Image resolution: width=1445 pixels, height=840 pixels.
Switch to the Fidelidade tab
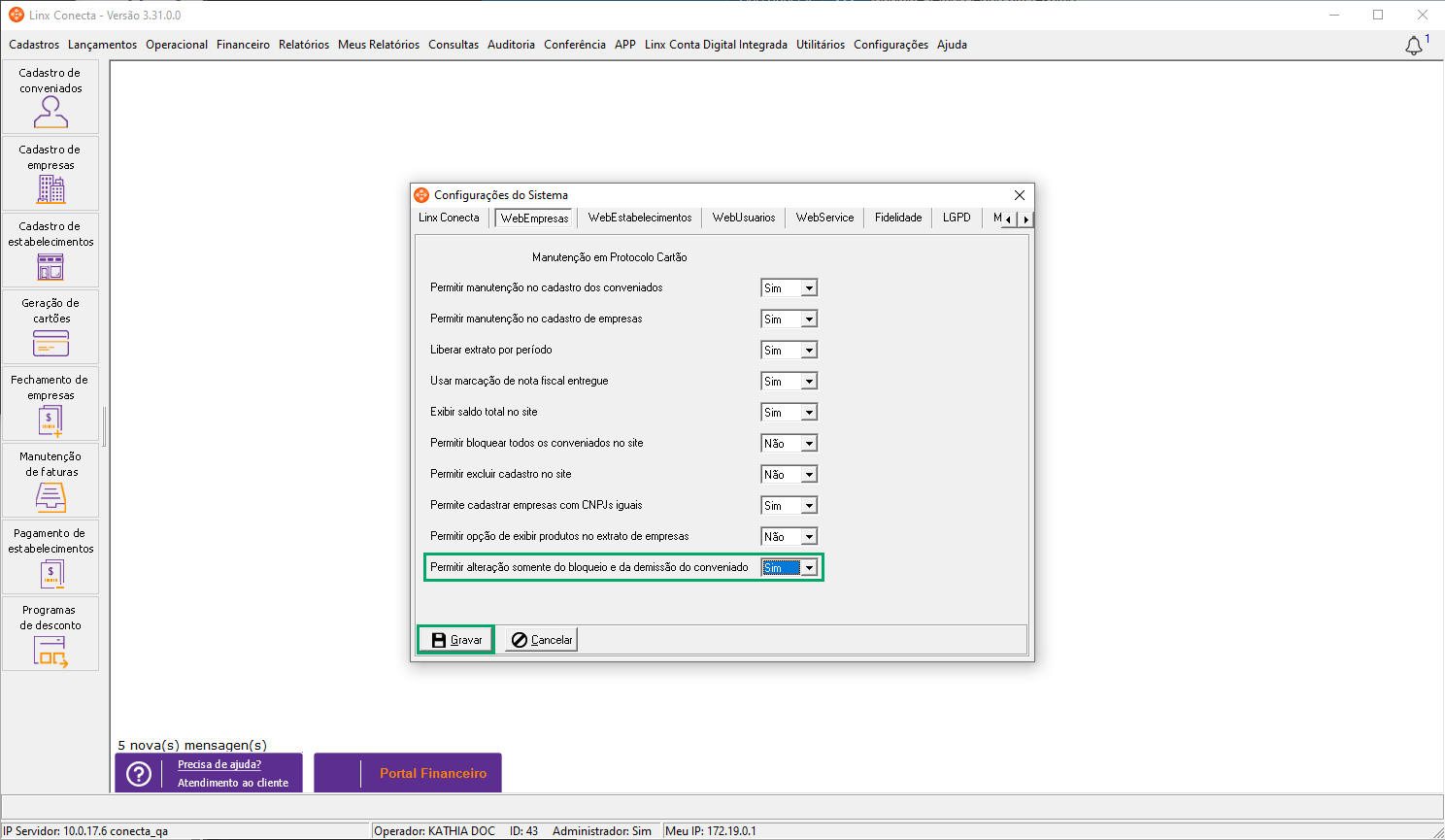pos(898,218)
